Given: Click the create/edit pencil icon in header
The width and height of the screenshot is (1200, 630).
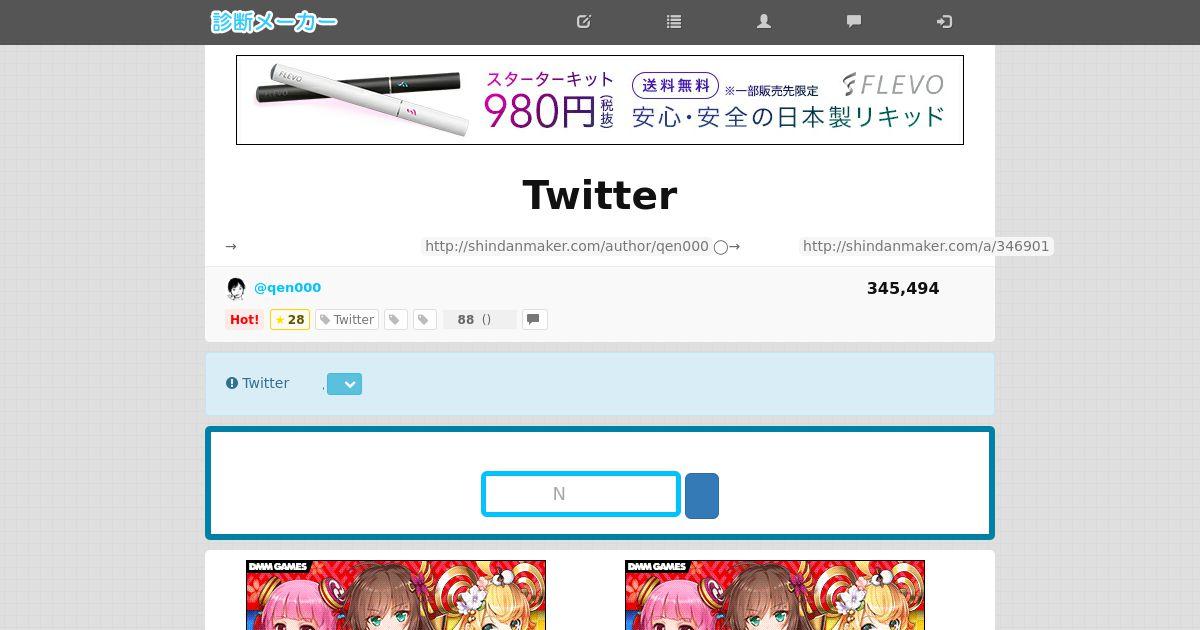Looking at the screenshot, I should pyautogui.click(x=584, y=21).
